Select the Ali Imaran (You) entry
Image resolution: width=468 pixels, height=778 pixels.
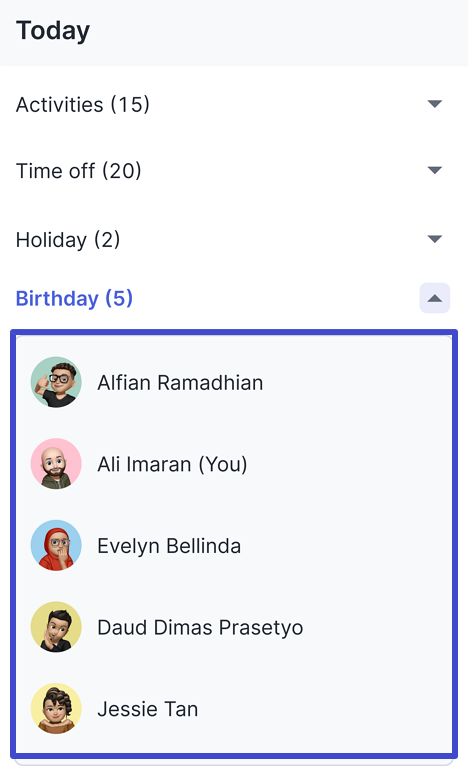click(x=172, y=464)
